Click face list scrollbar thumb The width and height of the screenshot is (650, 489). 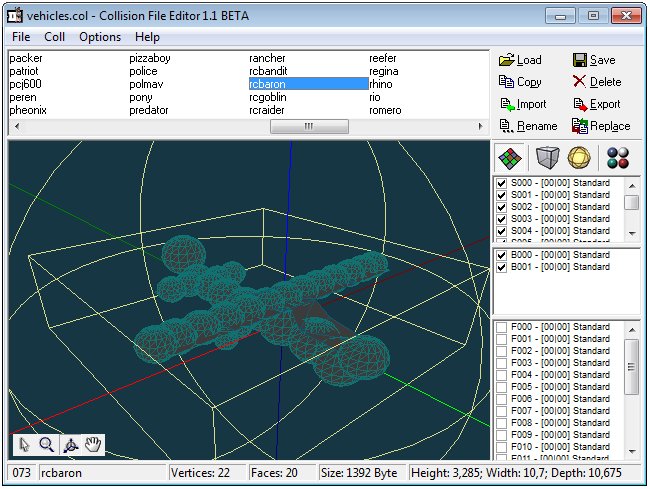click(x=632, y=367)
